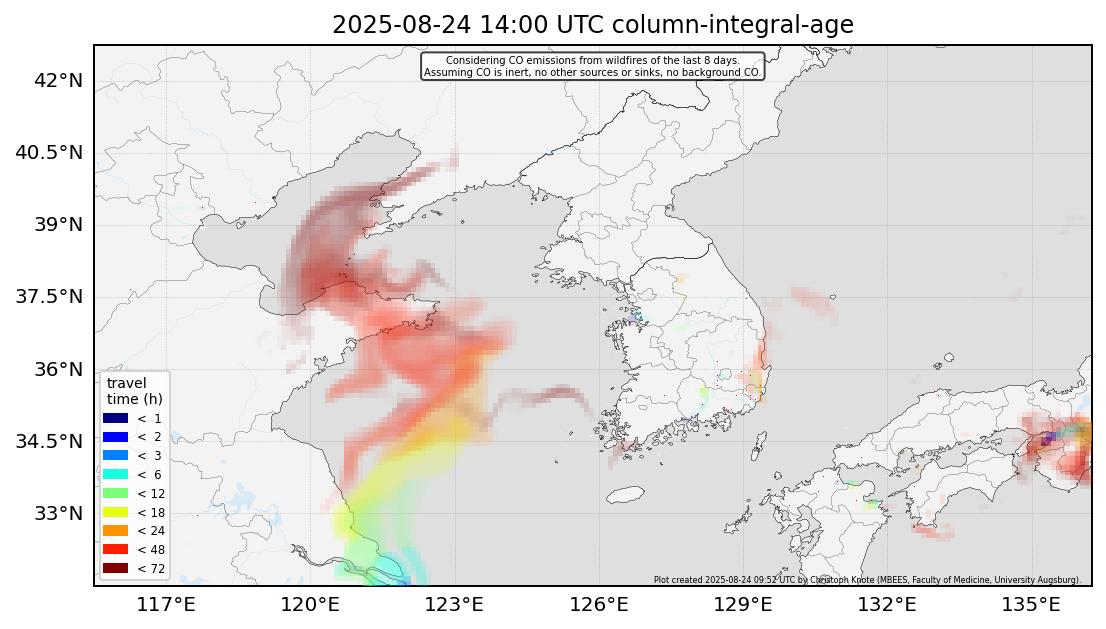
Task: Click the blue '< 2' legend swatch
Action: [x=116, y=437]
